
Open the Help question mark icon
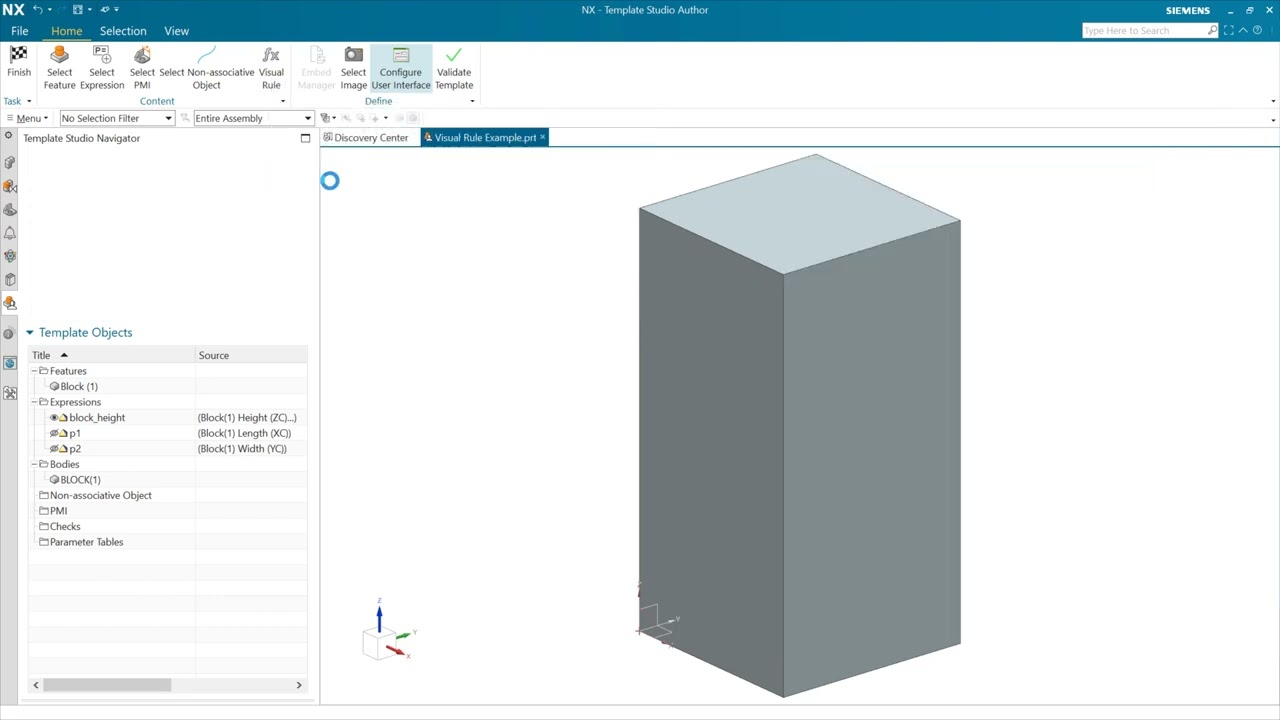click(x=1258, y=31)
